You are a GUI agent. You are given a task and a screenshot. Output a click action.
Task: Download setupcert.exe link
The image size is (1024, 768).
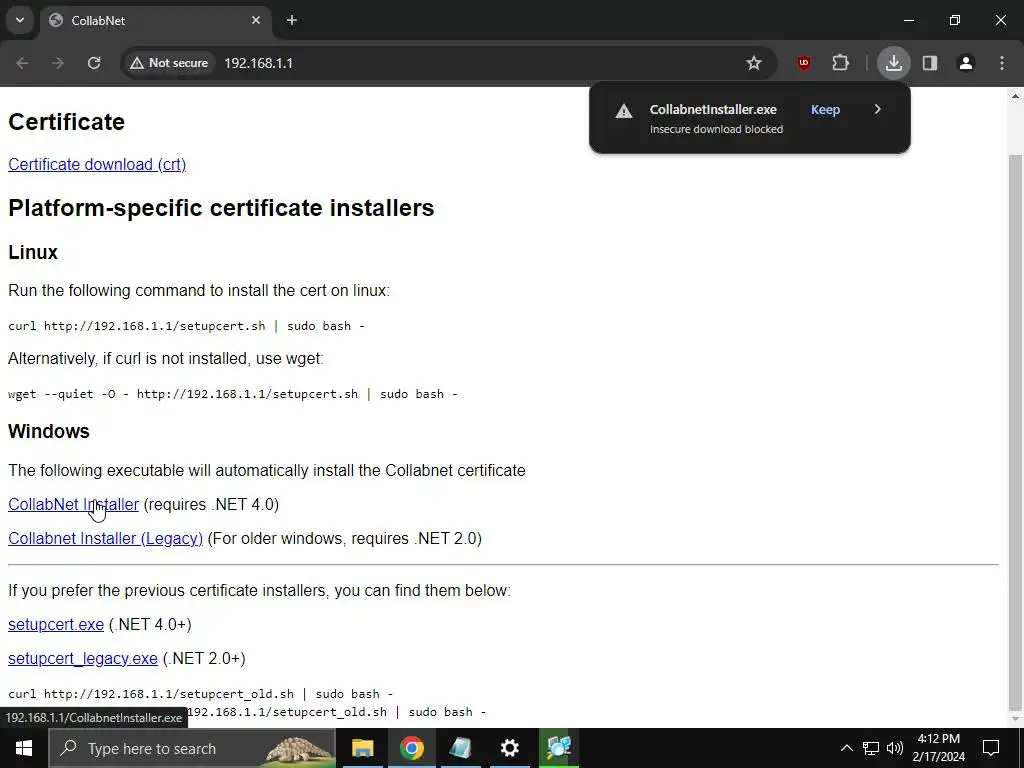click(x=56, y=624)
